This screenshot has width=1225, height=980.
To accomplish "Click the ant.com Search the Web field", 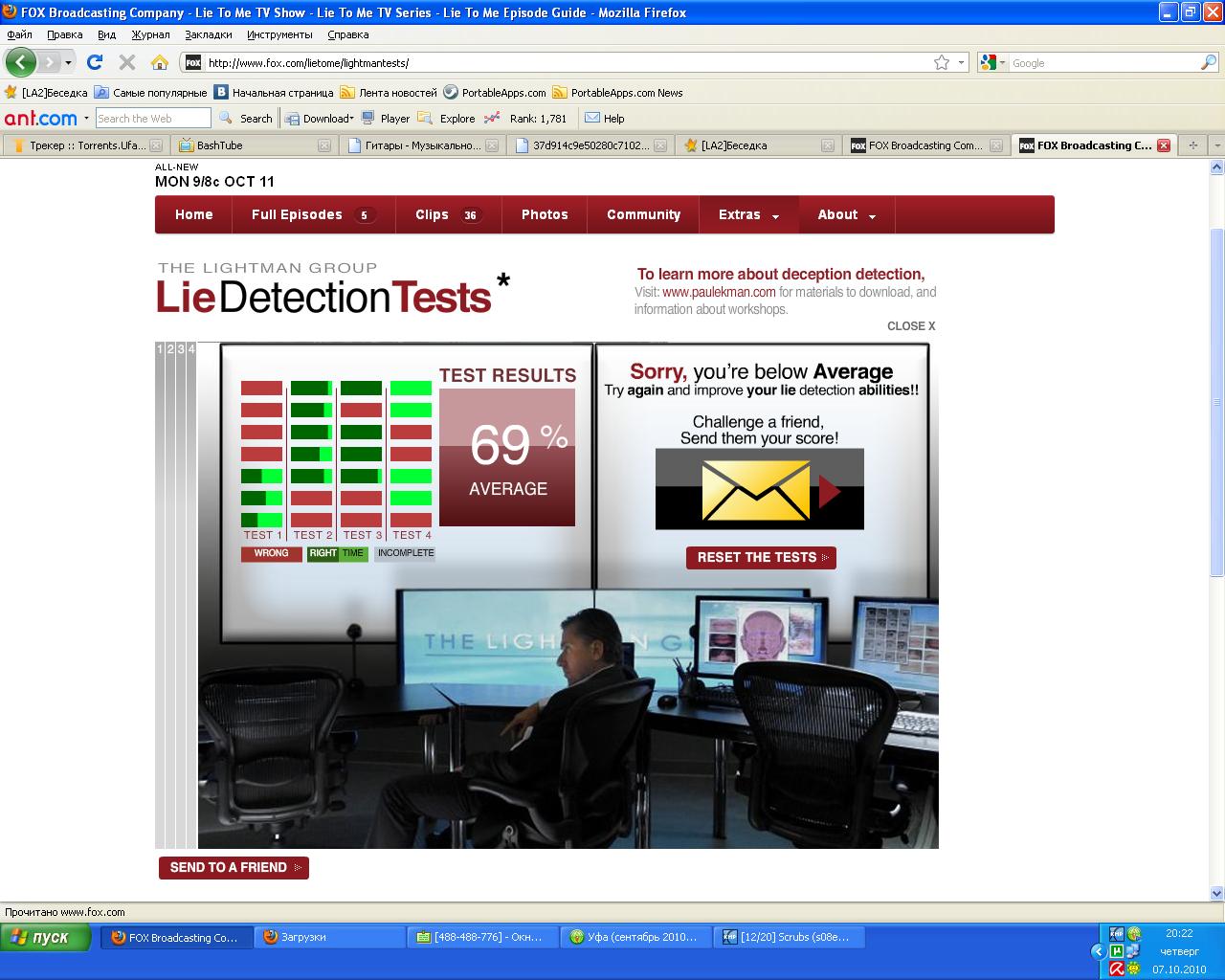I will pos(152,118).
